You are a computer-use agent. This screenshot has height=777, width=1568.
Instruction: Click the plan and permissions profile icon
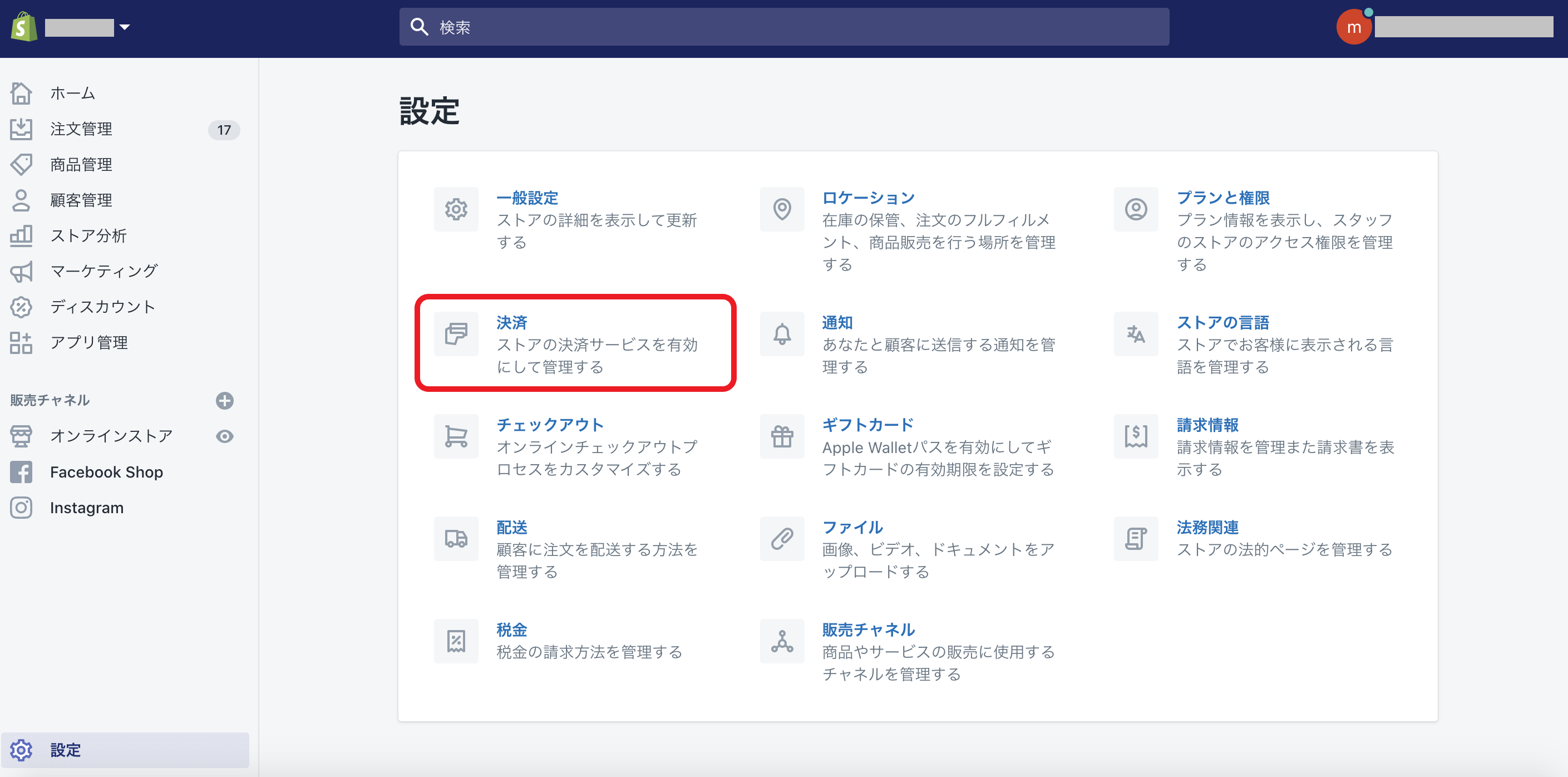click(x=1136, y=209)
